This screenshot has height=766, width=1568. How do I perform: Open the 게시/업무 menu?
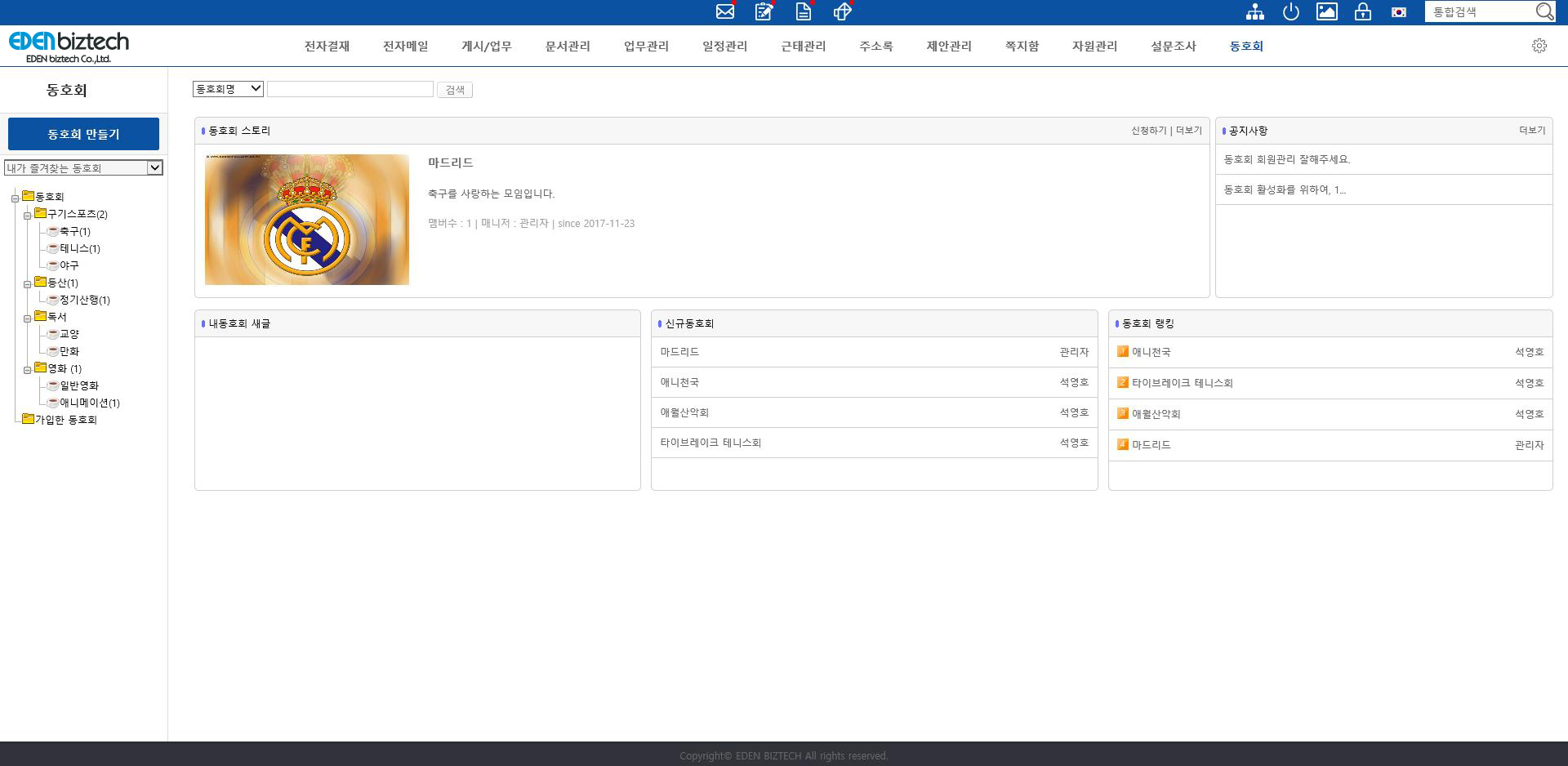pyautogui.click(x=486, y=46)
